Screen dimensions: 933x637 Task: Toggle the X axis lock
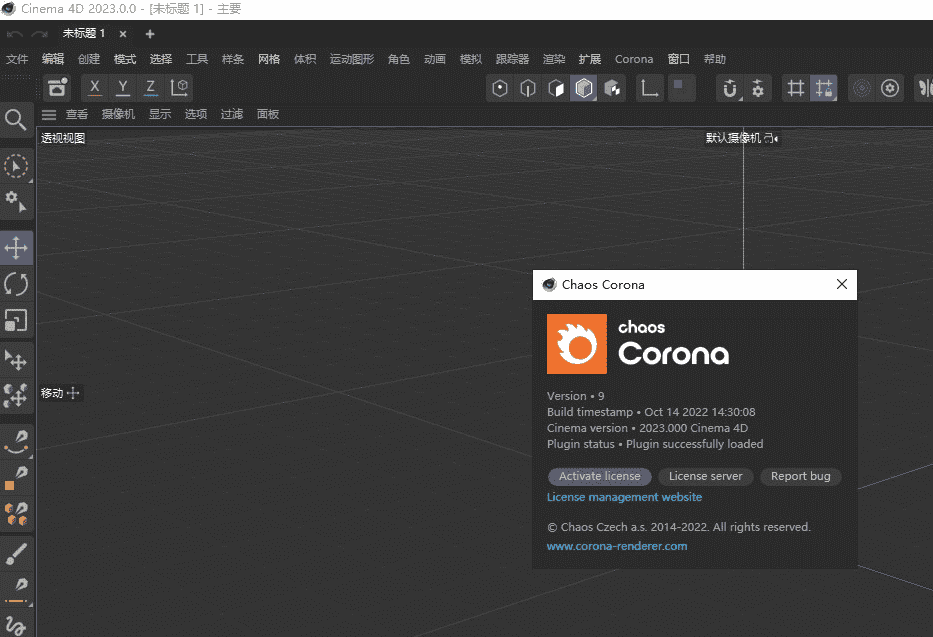[x=93, y=87]
